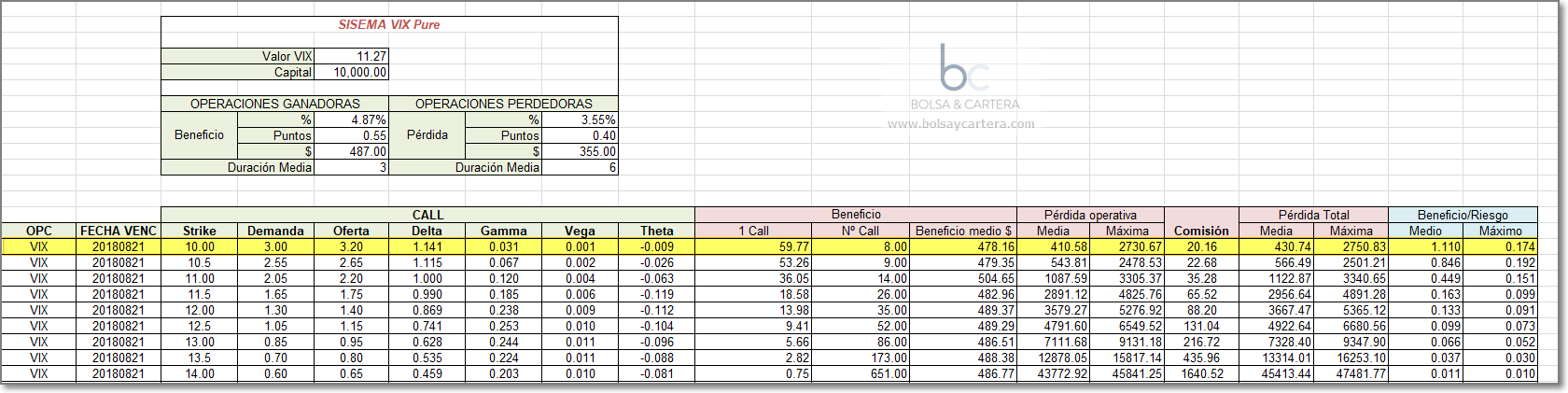Image resolution: width=1568 pixels, height=393 pixels.
Task: Select the theta value -0.119
Action: tap(656, 294)
